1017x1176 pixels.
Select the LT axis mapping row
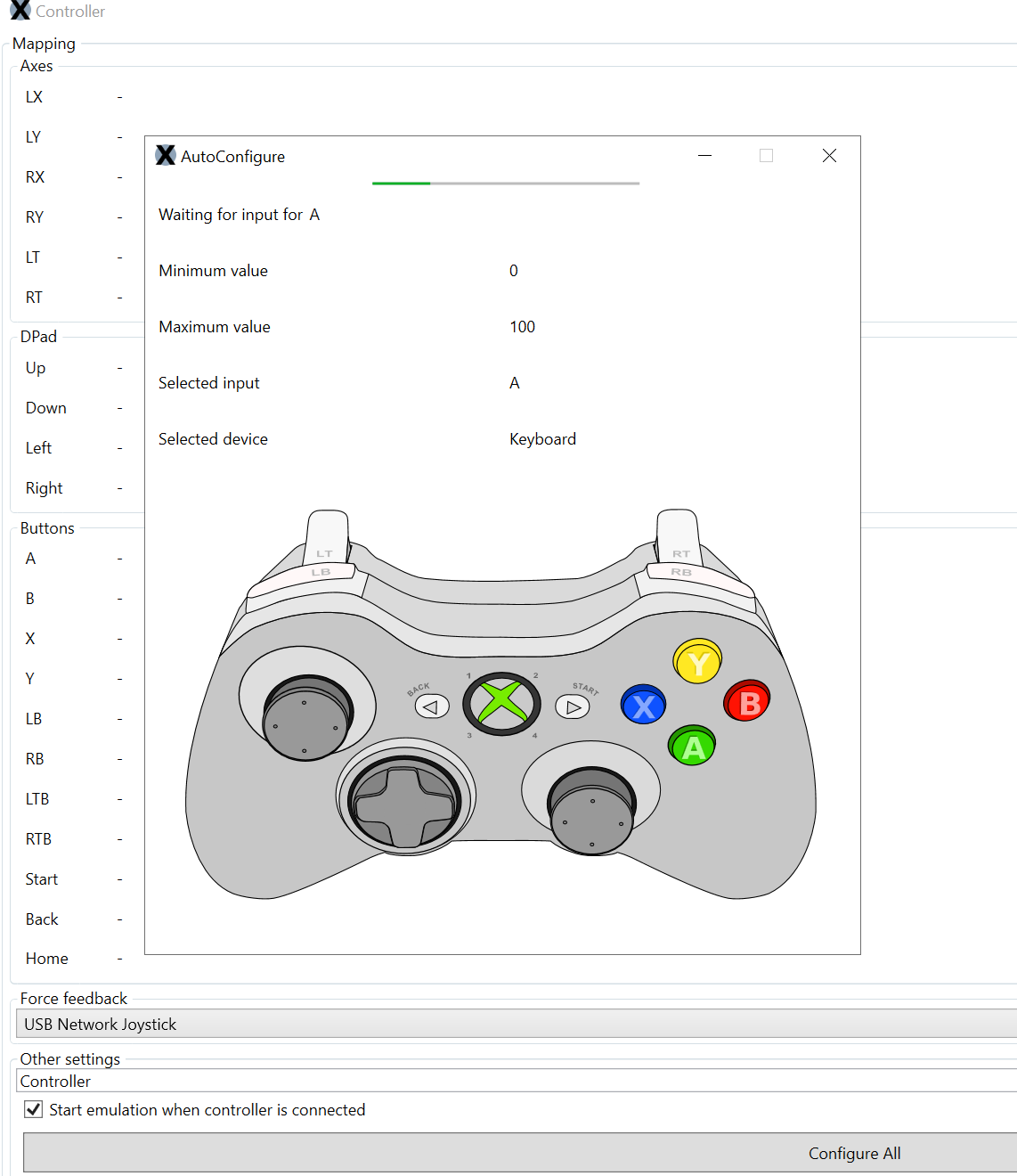(x=76, y=257)
